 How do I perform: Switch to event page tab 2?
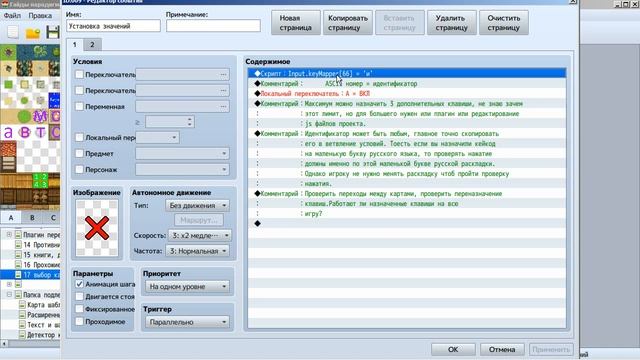point(92,44)
